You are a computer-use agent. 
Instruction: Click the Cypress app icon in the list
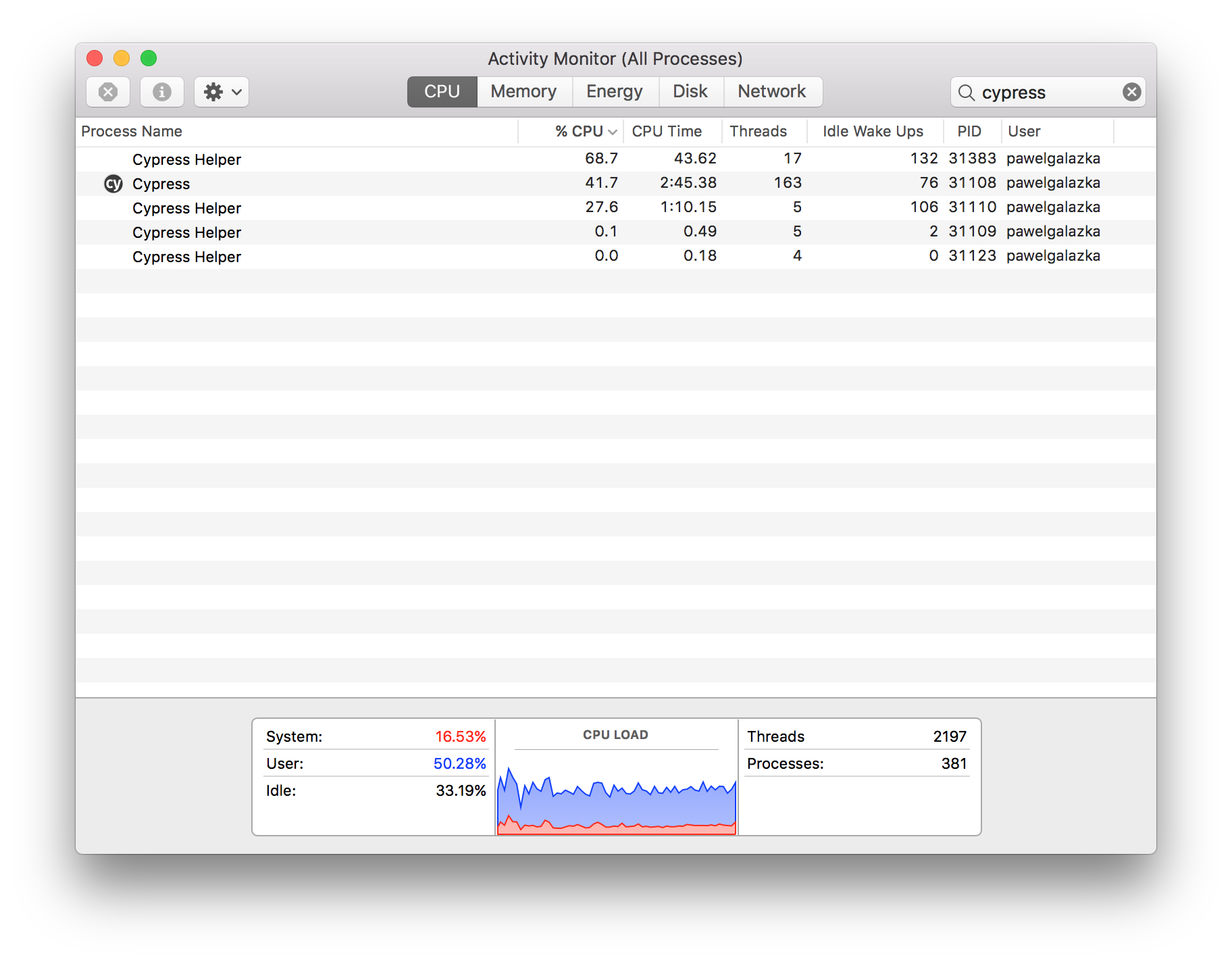(x=113, y=184)
